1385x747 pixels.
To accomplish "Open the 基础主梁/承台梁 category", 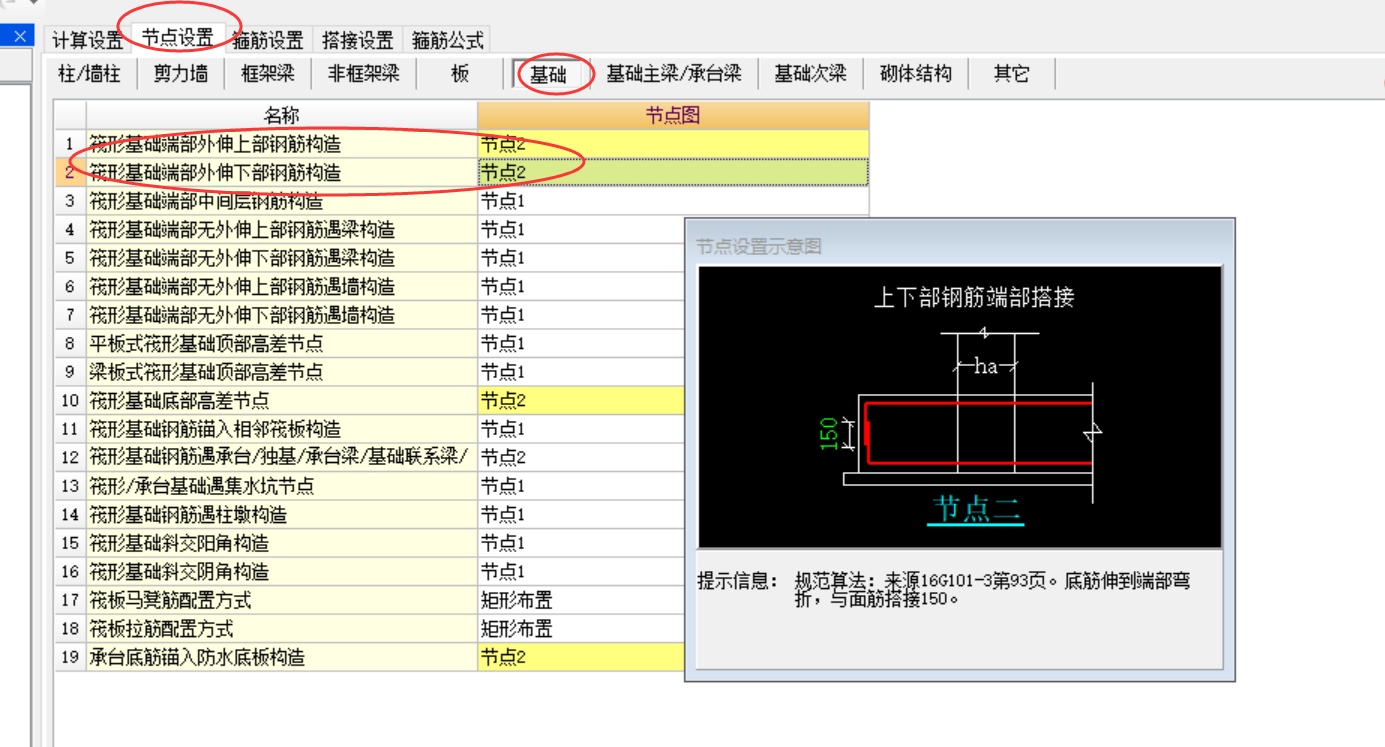I will (x=674, y=74).
